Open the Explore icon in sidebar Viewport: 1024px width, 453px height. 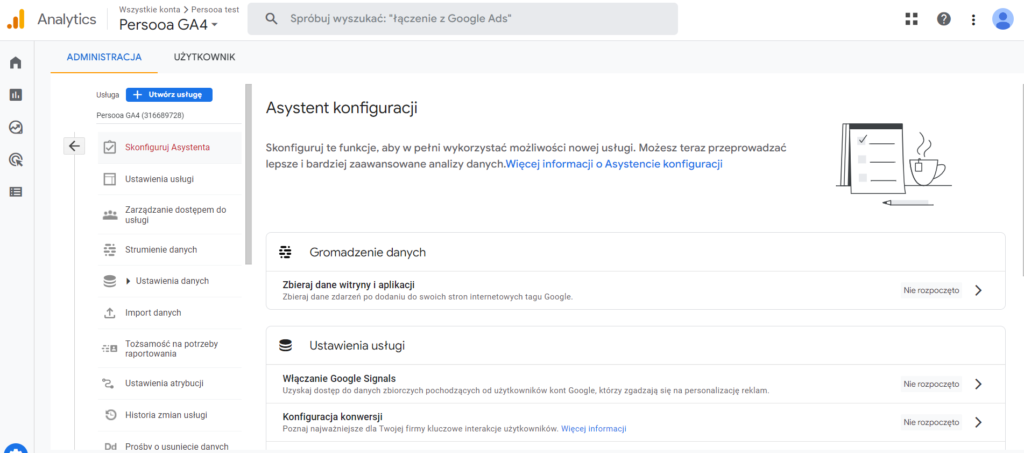[15, 127]
